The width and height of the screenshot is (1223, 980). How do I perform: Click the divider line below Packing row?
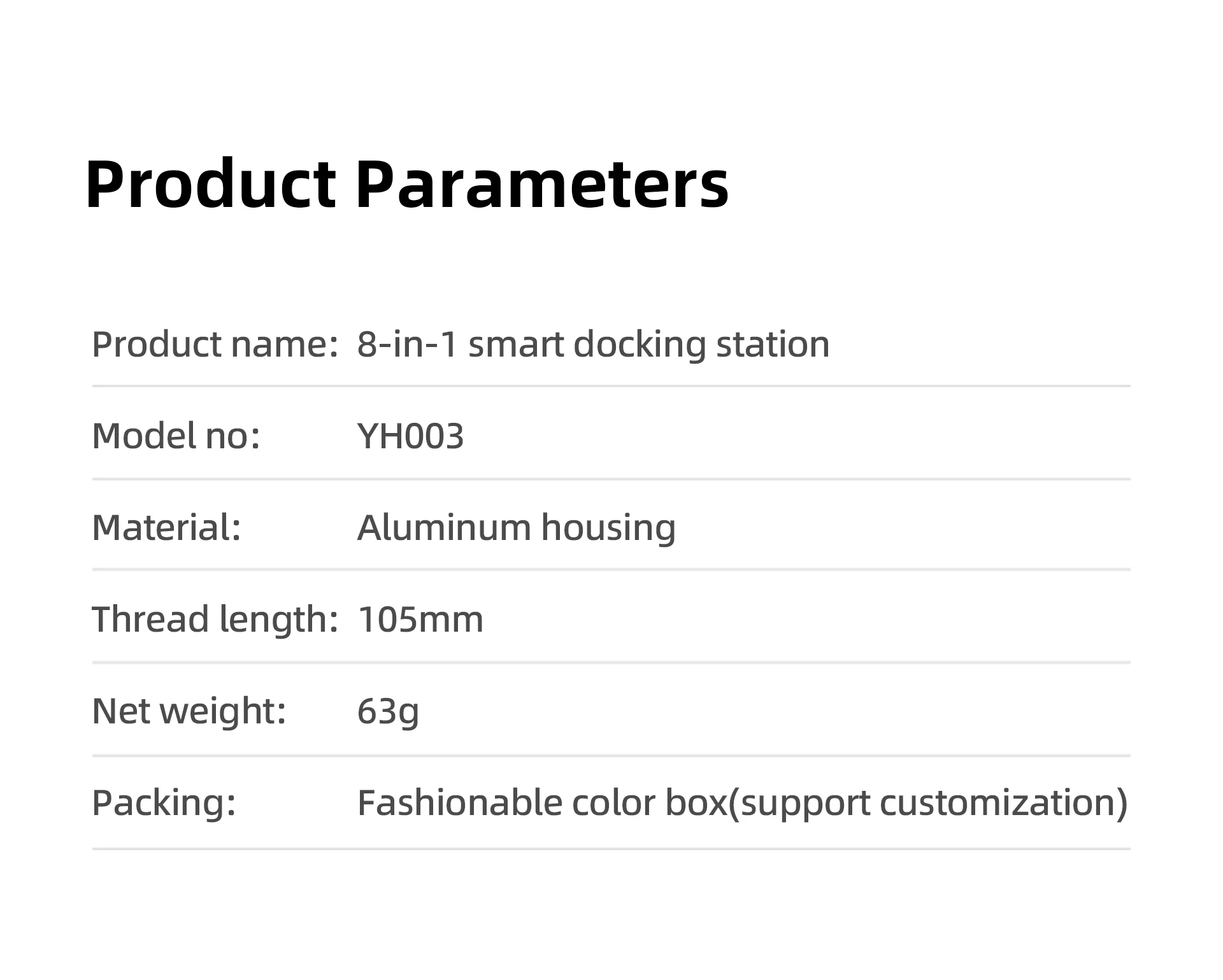(611, 849)
